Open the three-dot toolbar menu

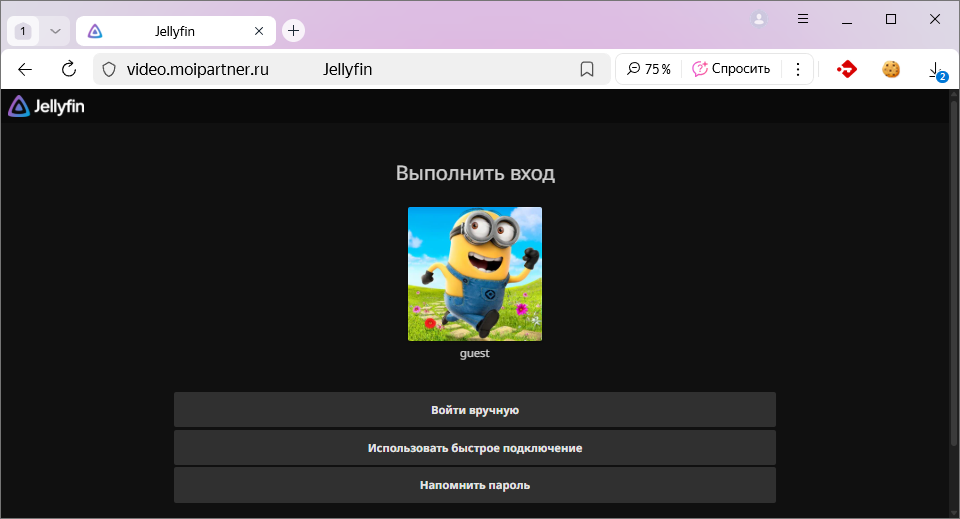[x=798, y=69]
